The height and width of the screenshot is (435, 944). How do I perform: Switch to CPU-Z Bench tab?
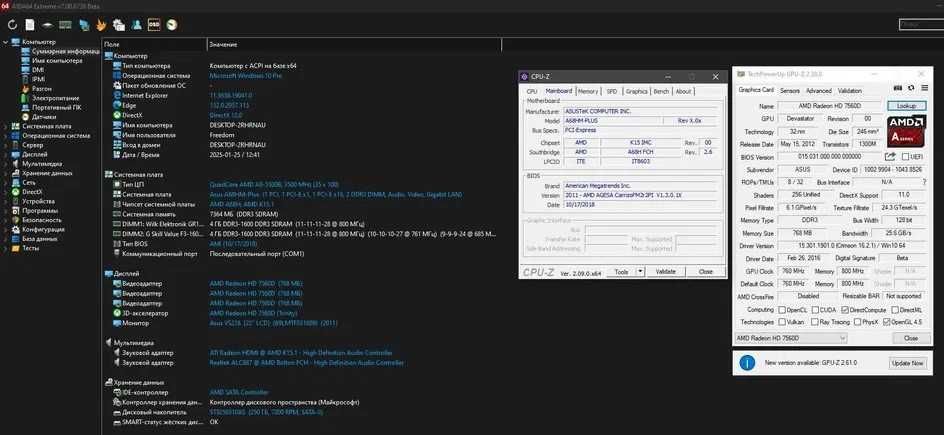[x=661, y=91]
